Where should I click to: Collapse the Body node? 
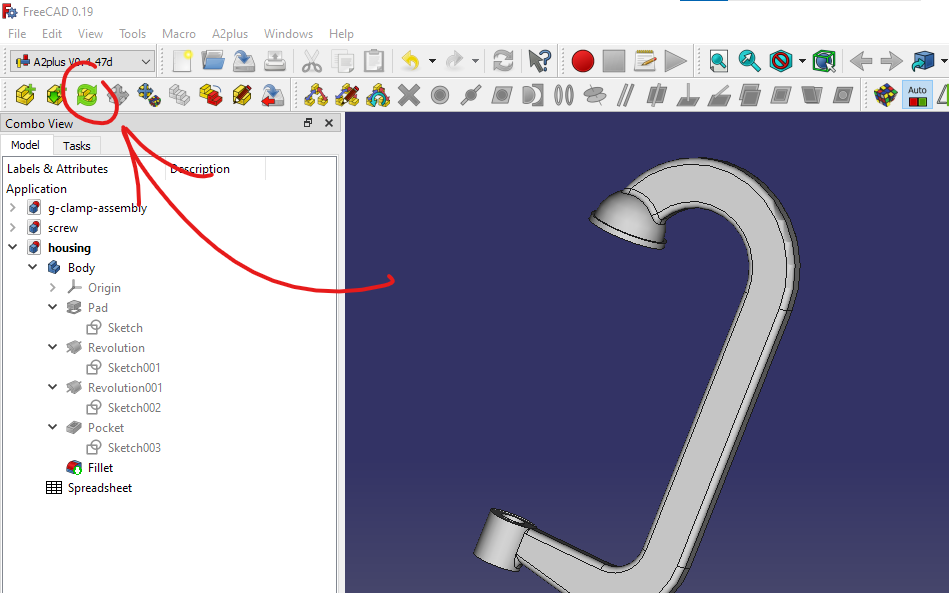coord(33,267)
